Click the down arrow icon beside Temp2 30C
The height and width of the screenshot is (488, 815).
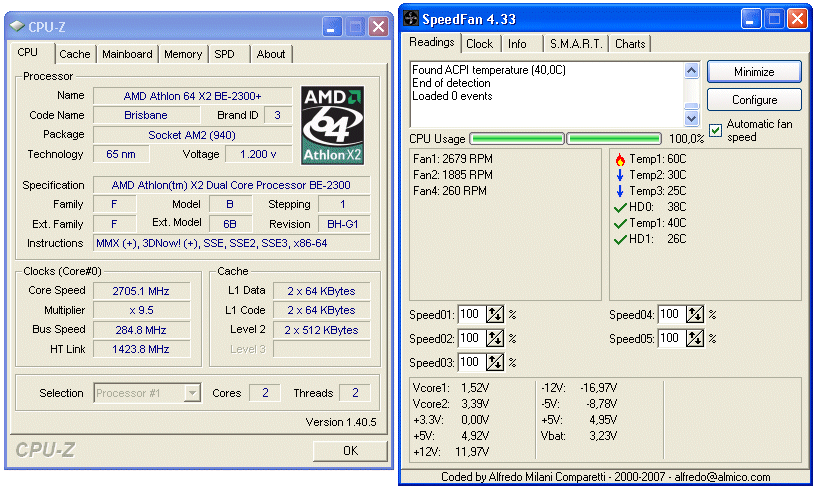click(x=620, y=175)
